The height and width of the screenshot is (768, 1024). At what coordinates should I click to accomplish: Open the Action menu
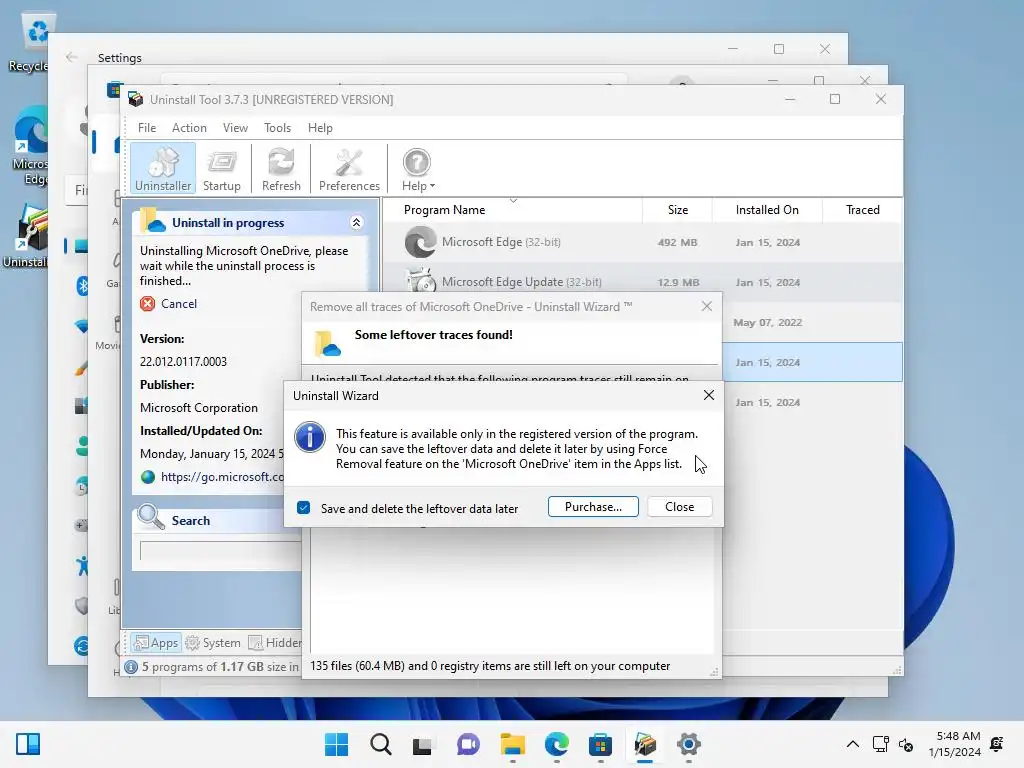(189, 128)
